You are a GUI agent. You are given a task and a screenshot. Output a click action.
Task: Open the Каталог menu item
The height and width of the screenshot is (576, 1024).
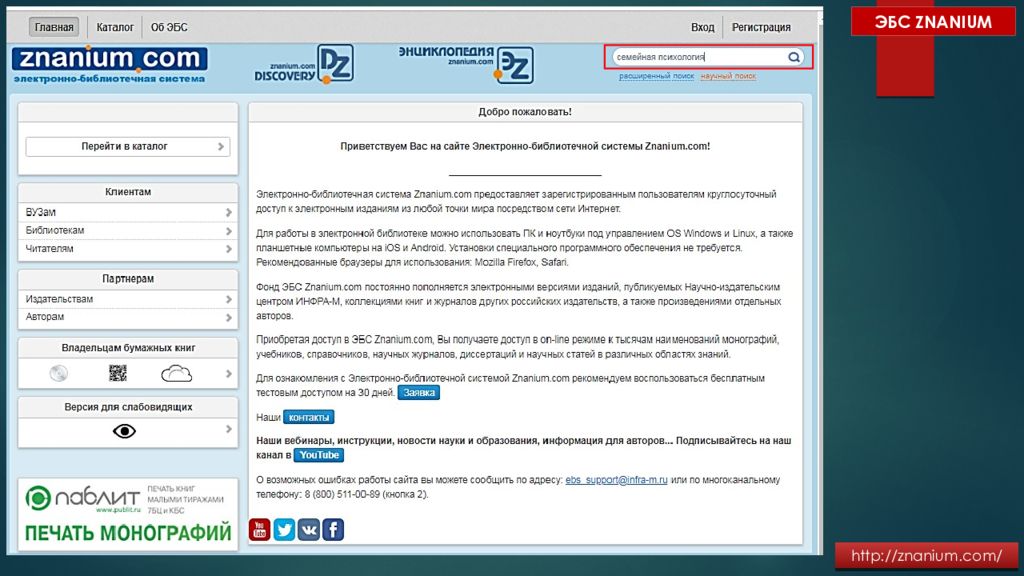[x=115, y=27]
